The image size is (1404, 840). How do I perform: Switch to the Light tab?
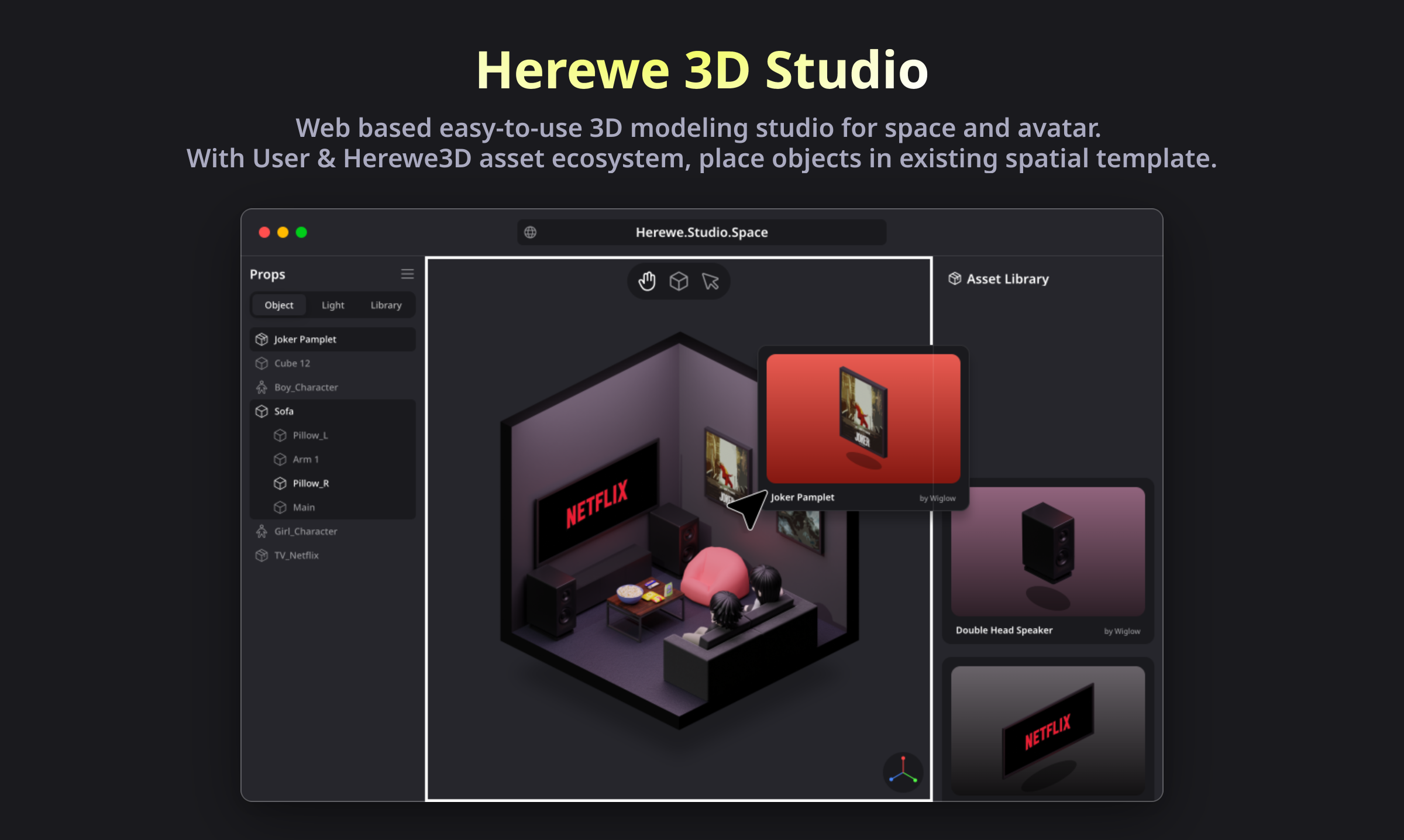(332, 305)
